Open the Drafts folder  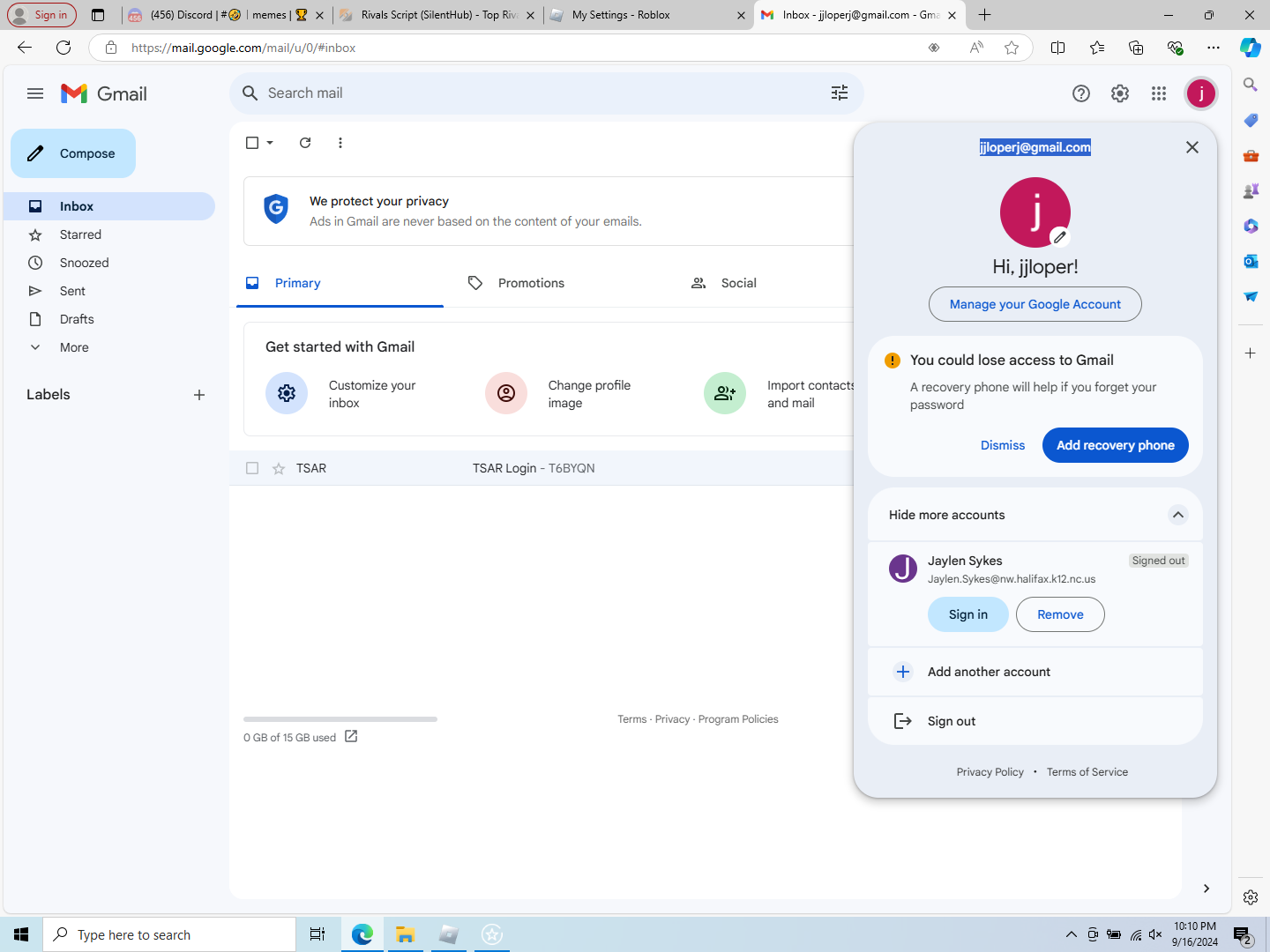[109, 319]
